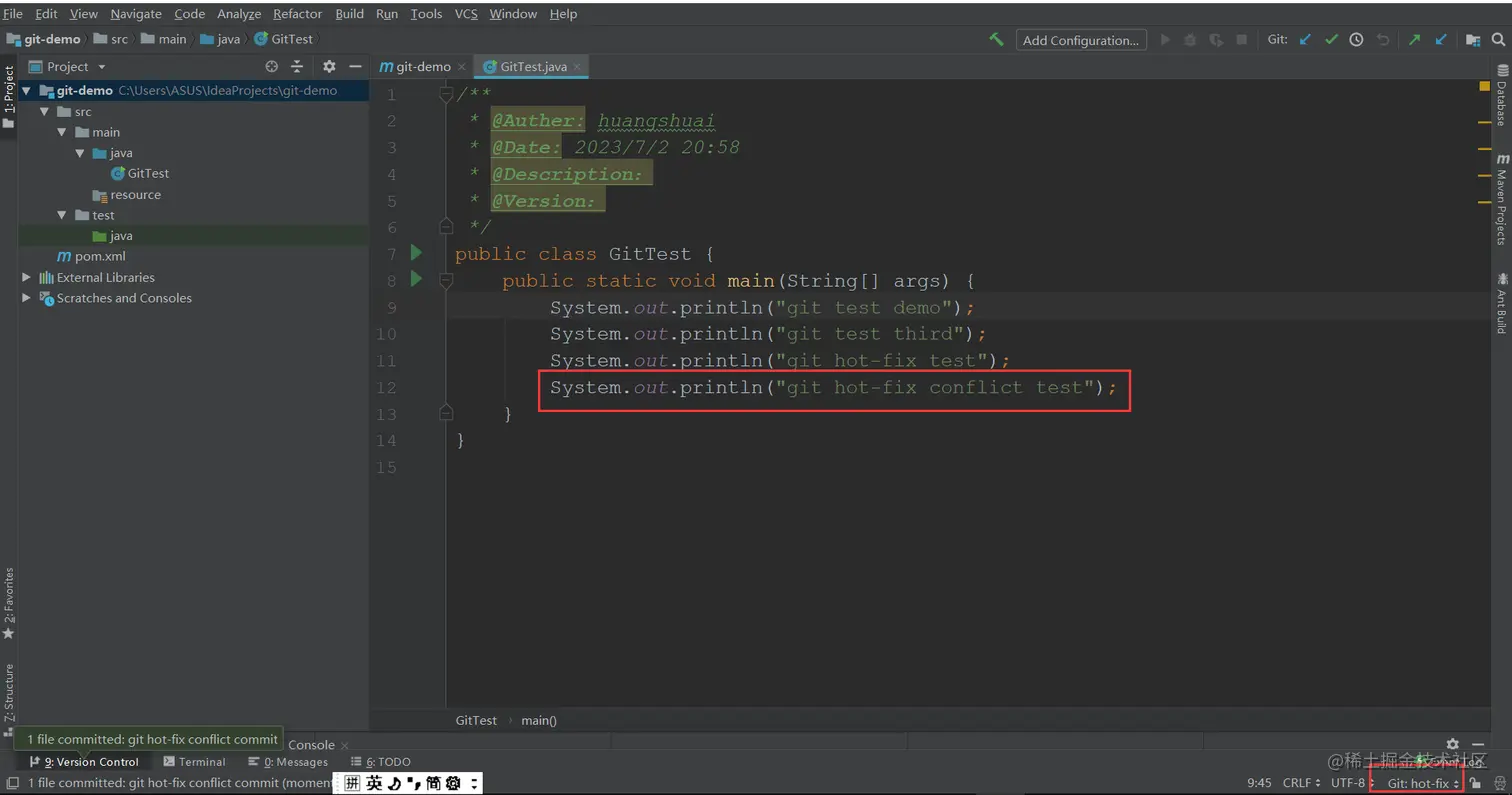Click the Debug bug icon in toolbar

click(1190, 40)
